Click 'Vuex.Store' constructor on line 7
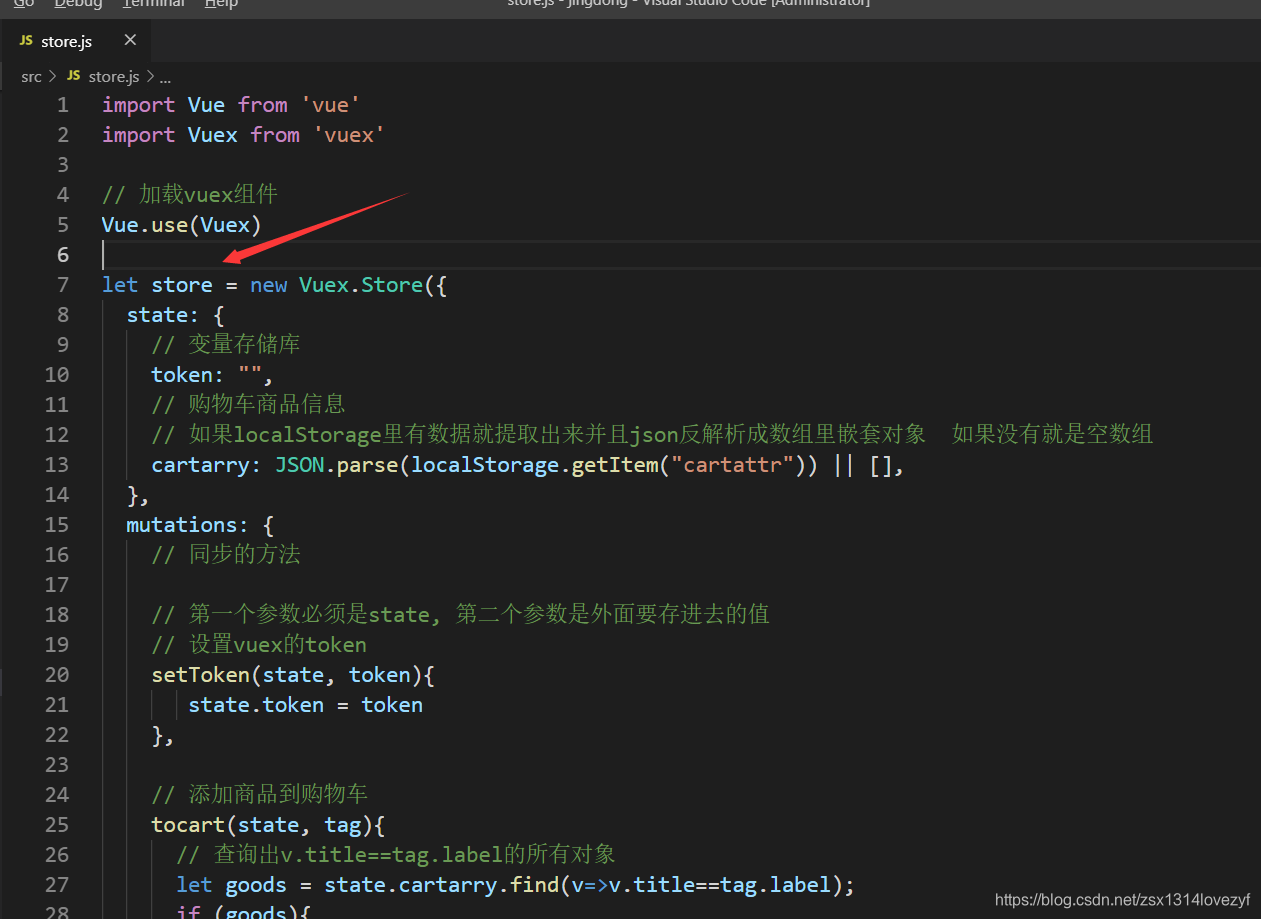 (361, 285)
